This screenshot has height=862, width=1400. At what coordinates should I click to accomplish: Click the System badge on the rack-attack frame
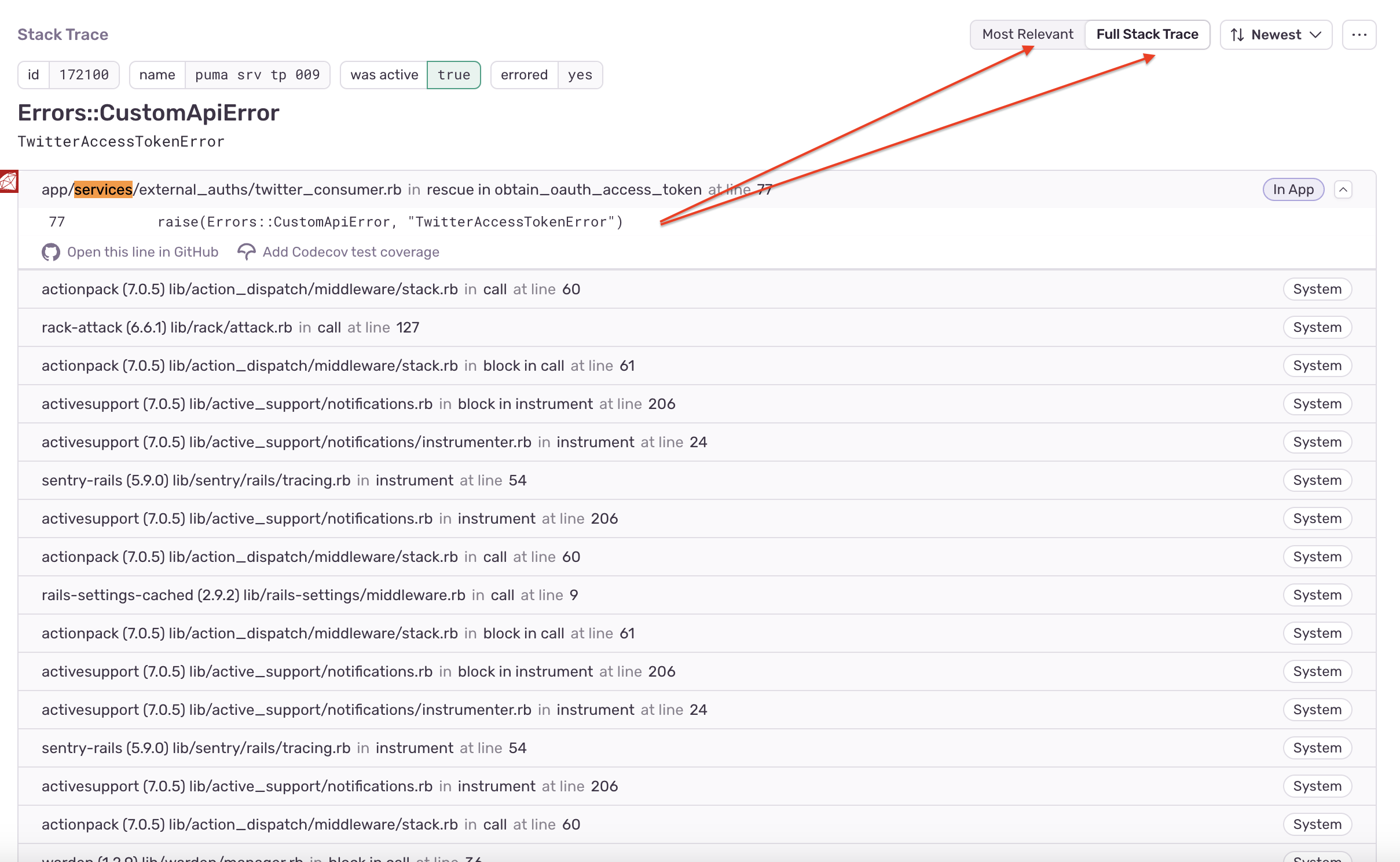(1317, 327)
